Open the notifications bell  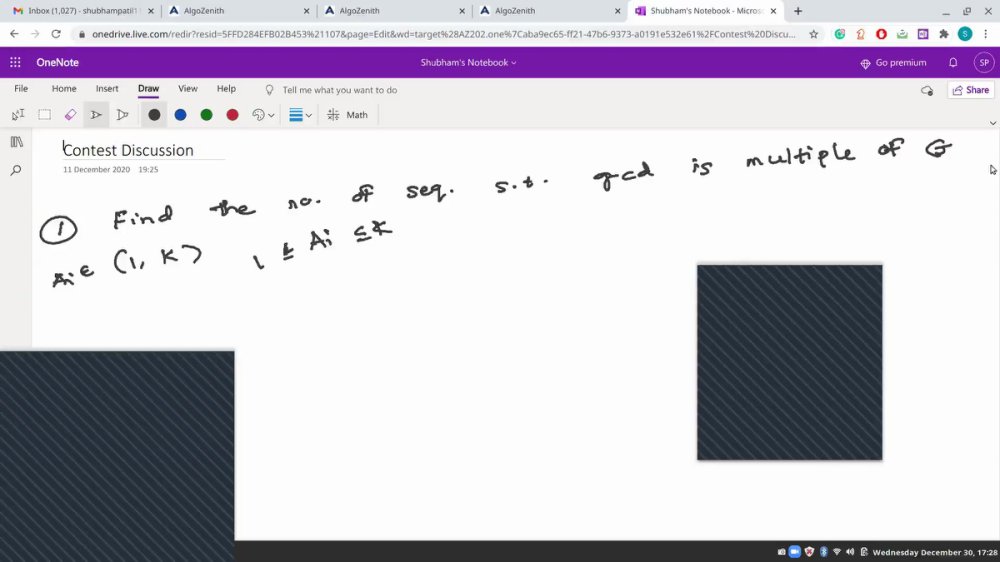pyautogui.click(x=953, y=63)
